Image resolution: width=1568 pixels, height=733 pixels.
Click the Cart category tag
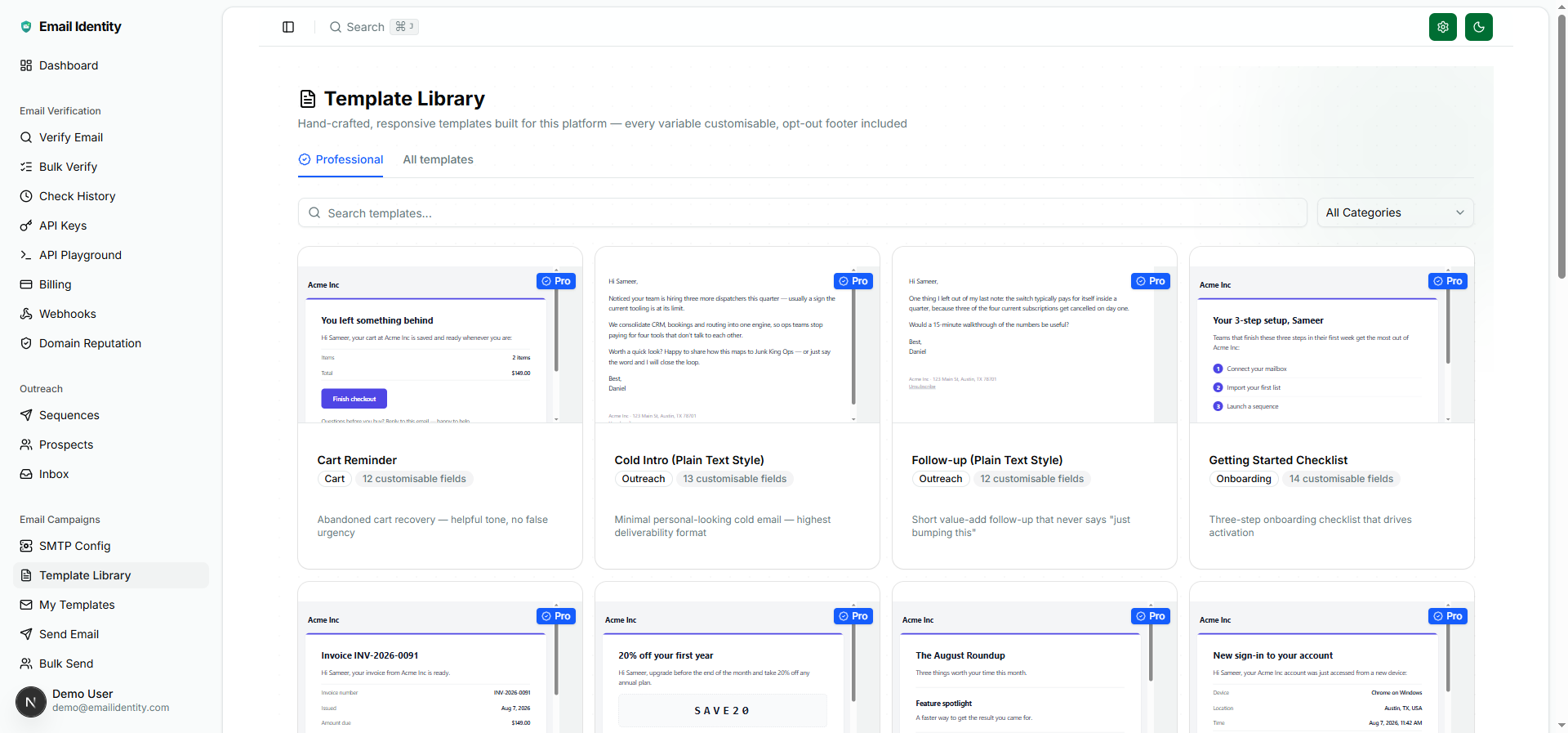pyautogui.click(x=335, y=479)
